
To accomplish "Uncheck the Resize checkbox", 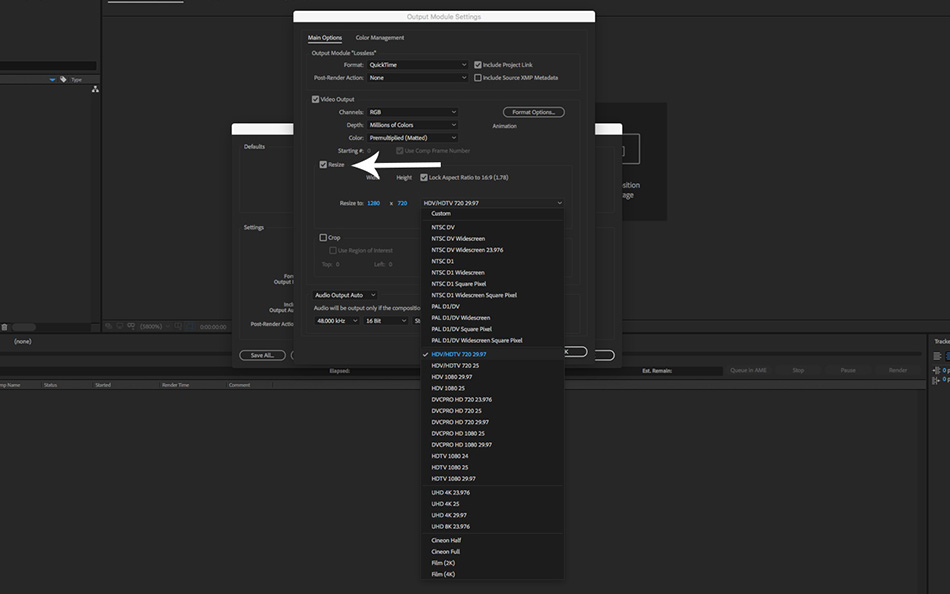I will pyautogui.click(x=323, y=164).
